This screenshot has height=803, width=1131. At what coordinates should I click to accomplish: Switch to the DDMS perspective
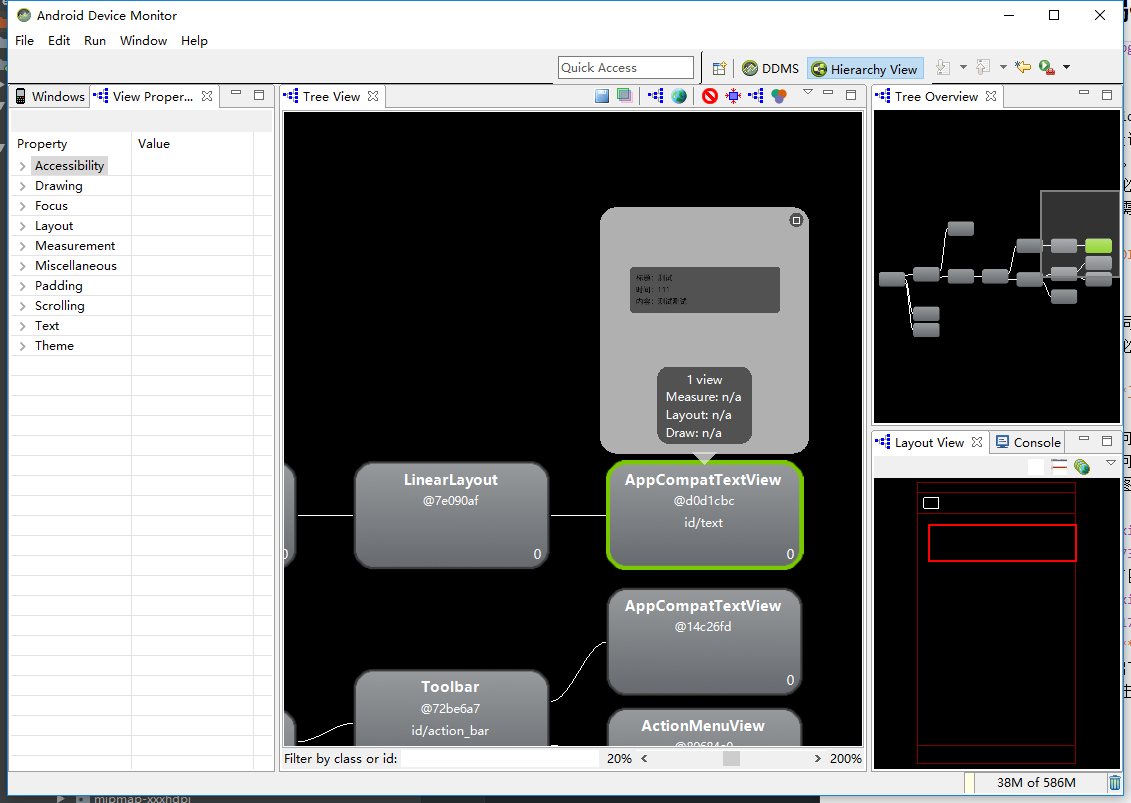[x=770, y=69]
